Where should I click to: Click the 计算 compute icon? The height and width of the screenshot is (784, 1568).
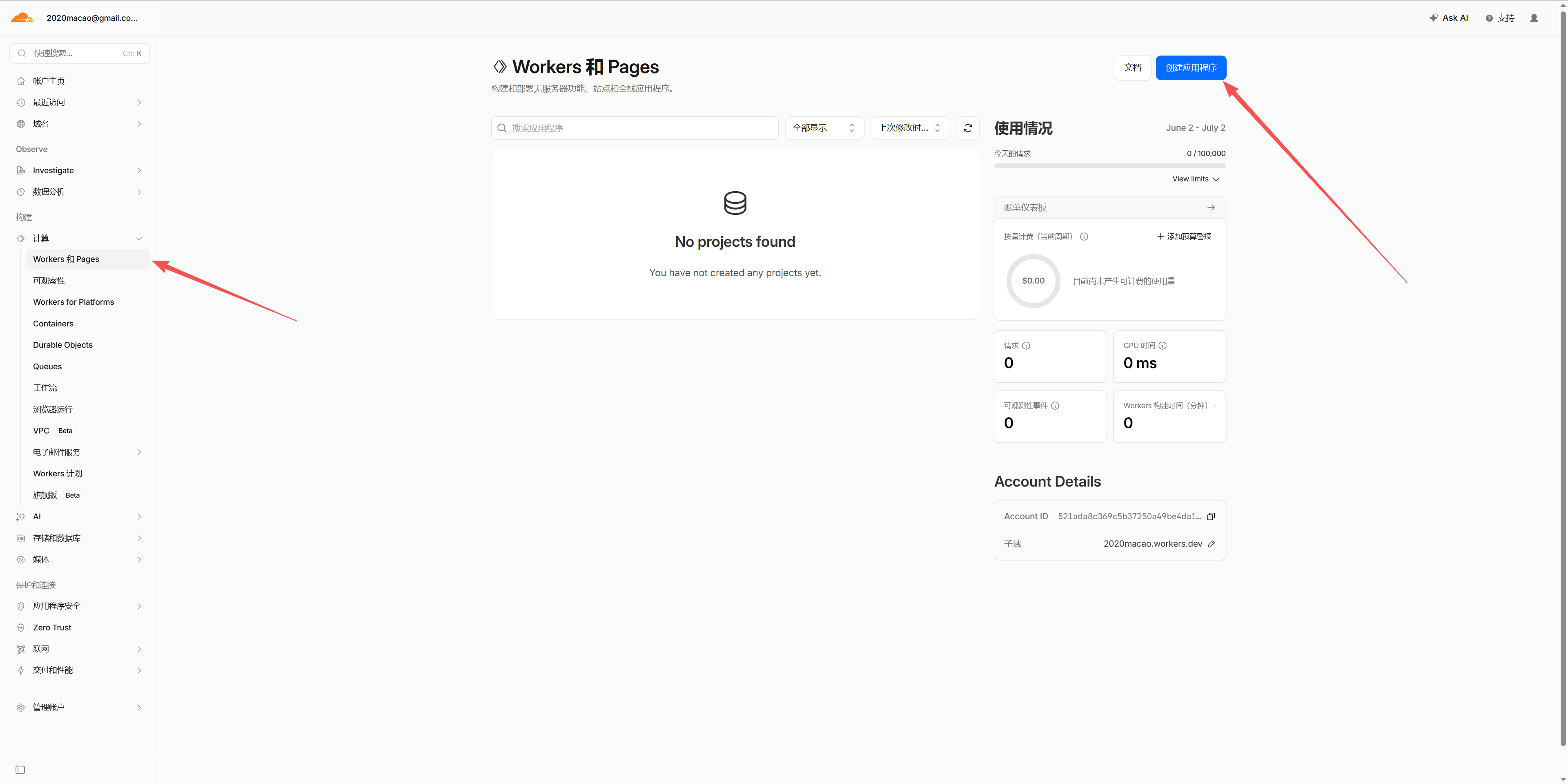(21, 238)
